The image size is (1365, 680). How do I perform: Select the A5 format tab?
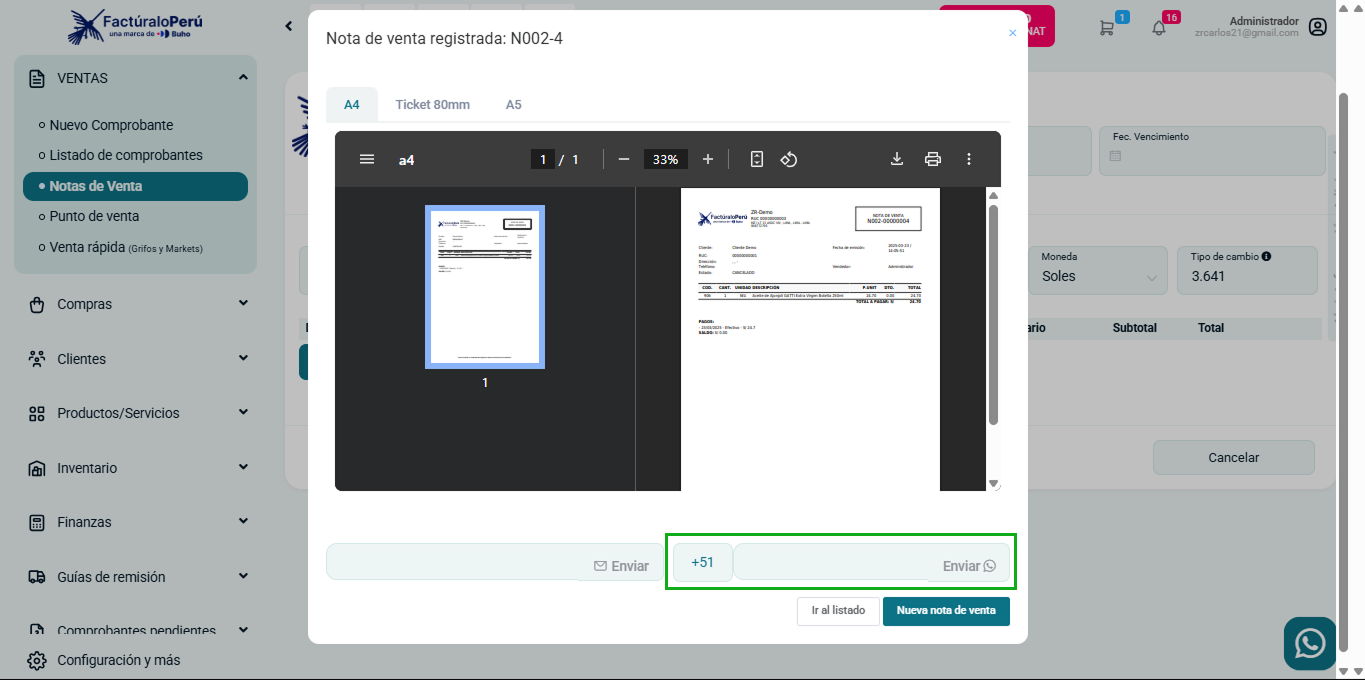tap(513, 104)
